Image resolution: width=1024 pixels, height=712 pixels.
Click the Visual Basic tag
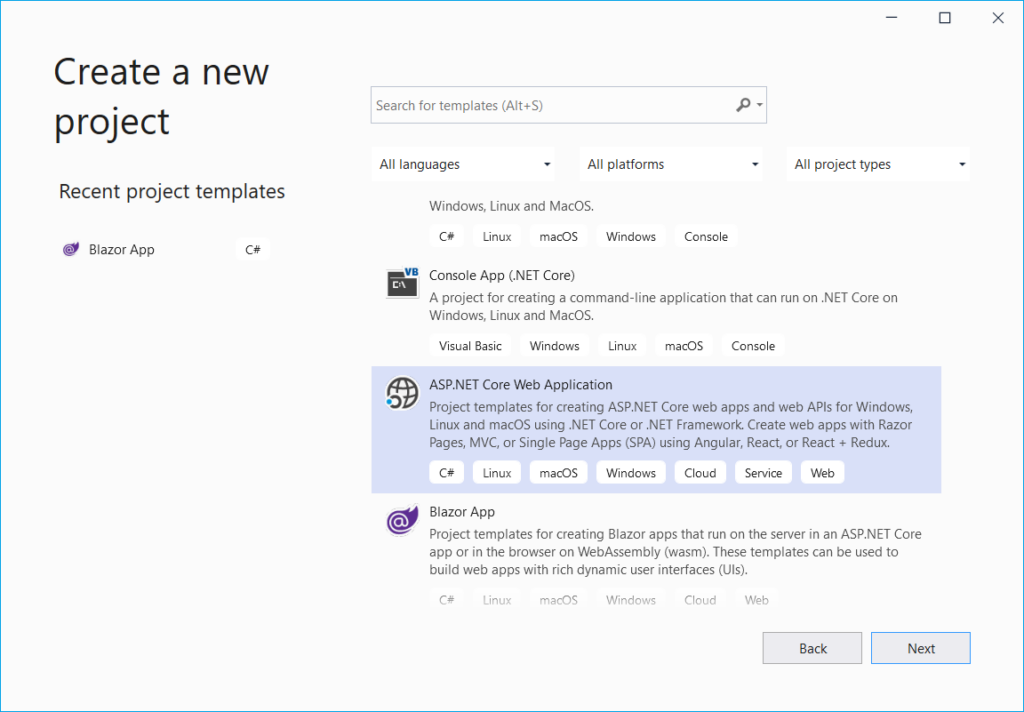coord(470,346)
